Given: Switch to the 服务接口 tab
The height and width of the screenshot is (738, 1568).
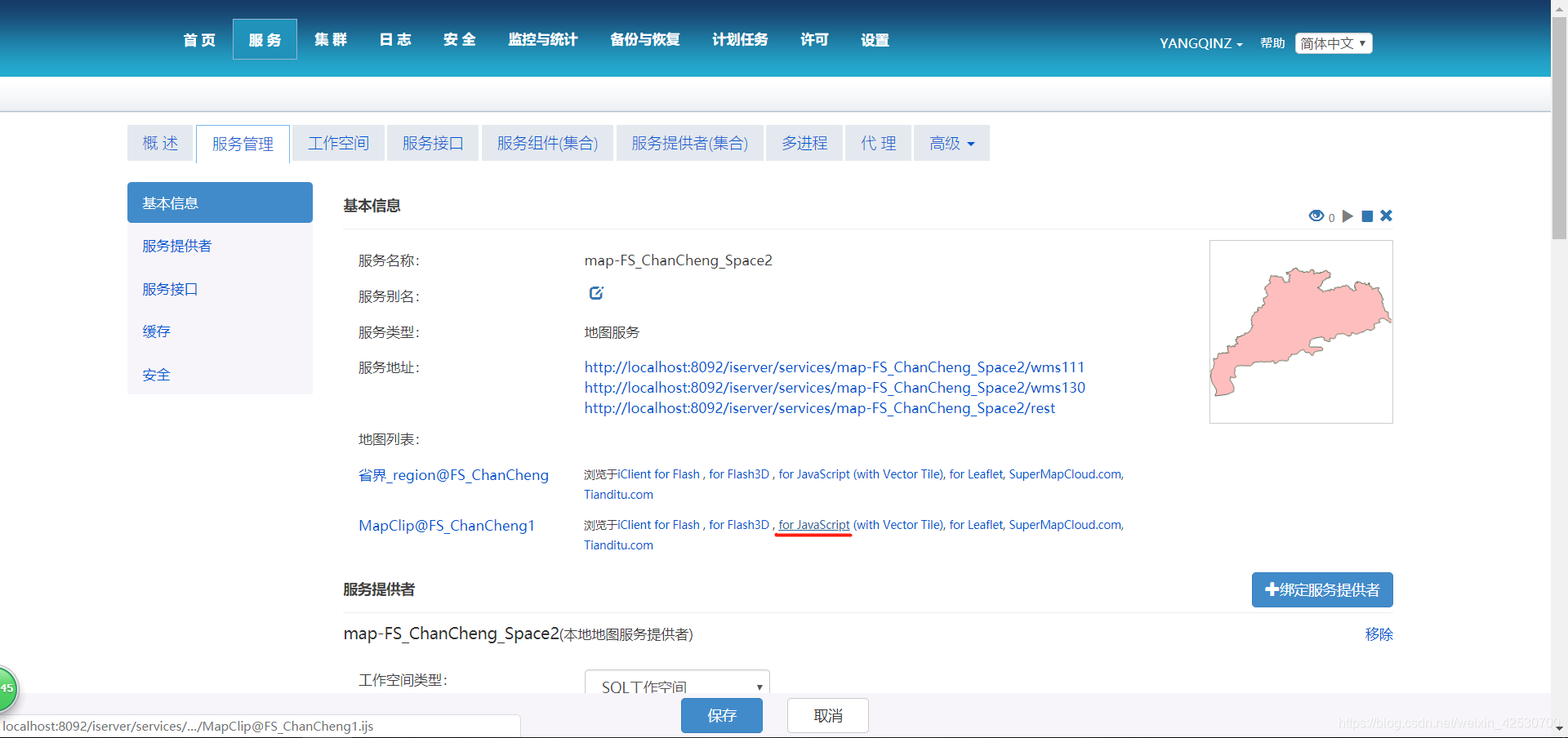Looking at the screenshot, I should pyautogui.click(x=433, y=143).
